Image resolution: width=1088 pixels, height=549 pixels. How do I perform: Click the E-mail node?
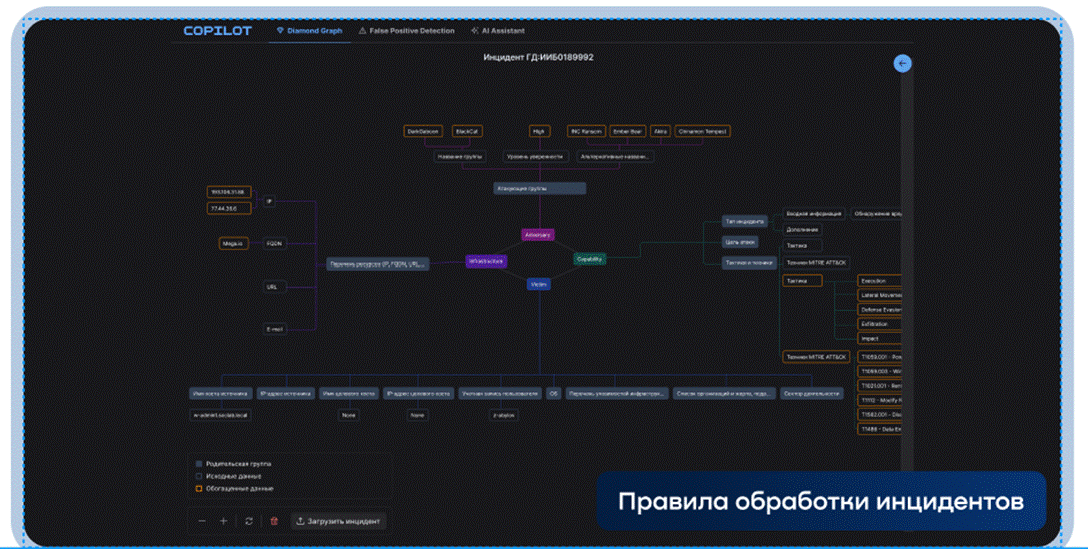point(275,329)
